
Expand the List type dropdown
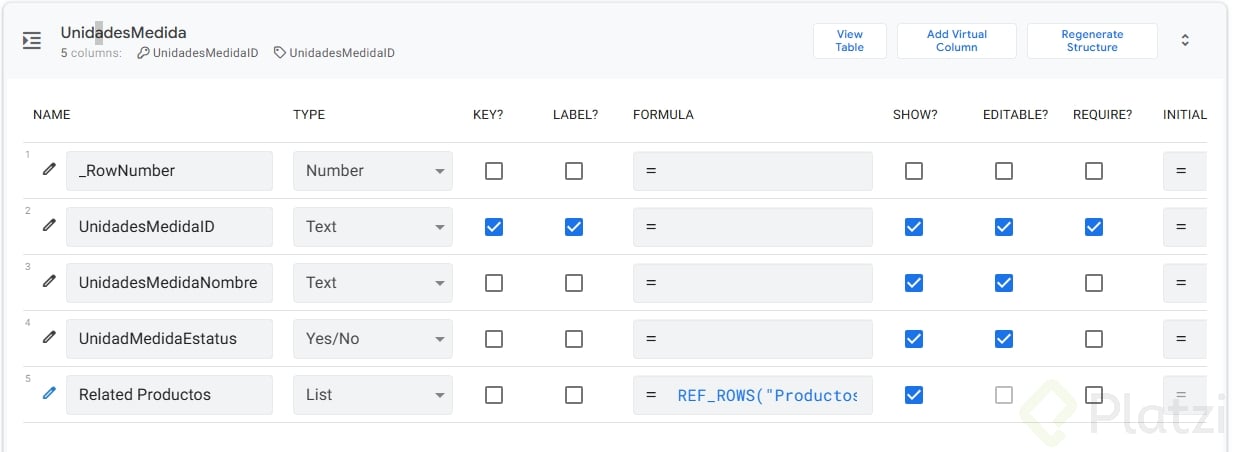(373, 395)
